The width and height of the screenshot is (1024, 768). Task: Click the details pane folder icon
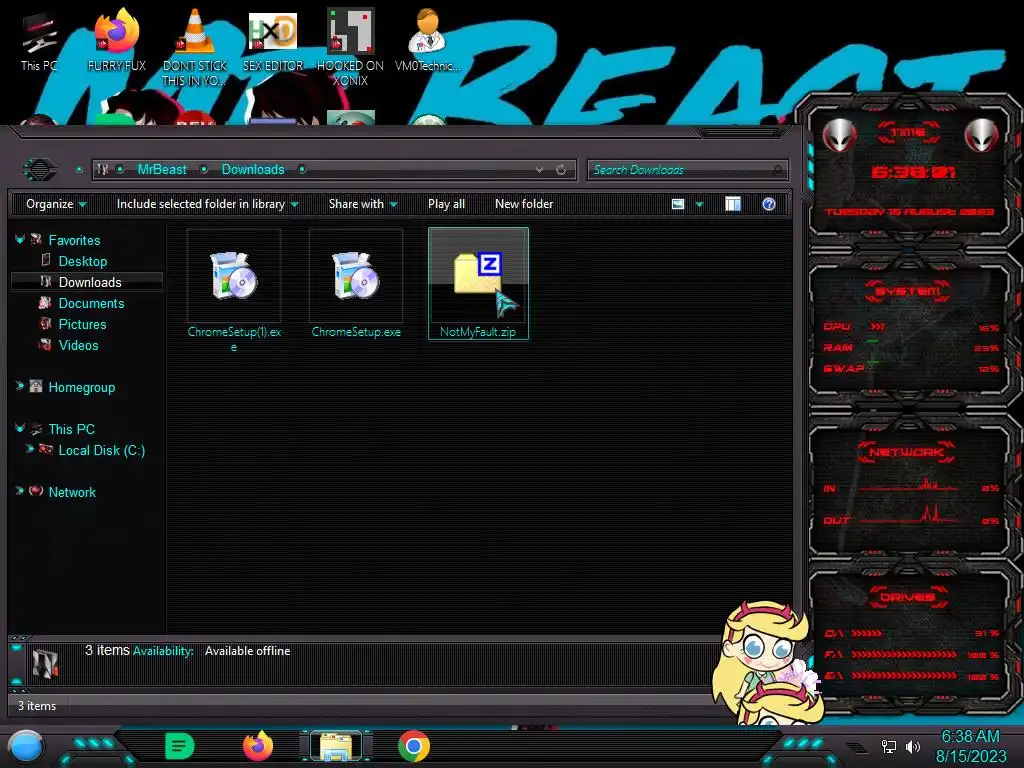tap(45, 664)
